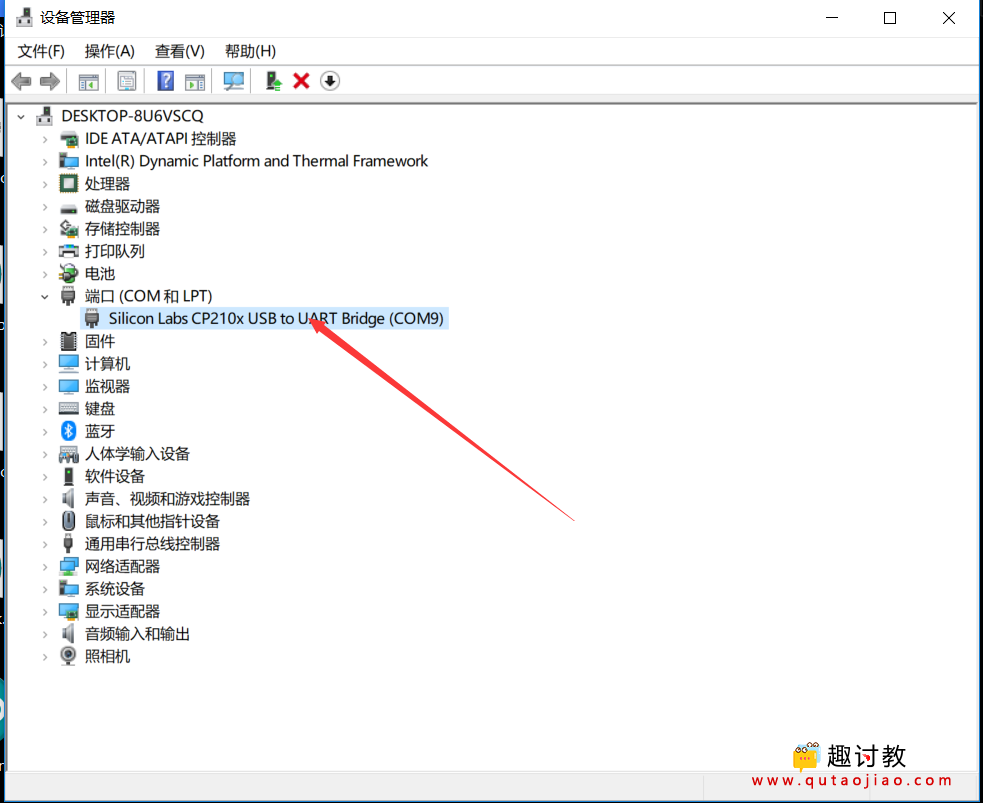983x803 pixels.
Task: Select the 监视器 category label
Action: [107, 386]
